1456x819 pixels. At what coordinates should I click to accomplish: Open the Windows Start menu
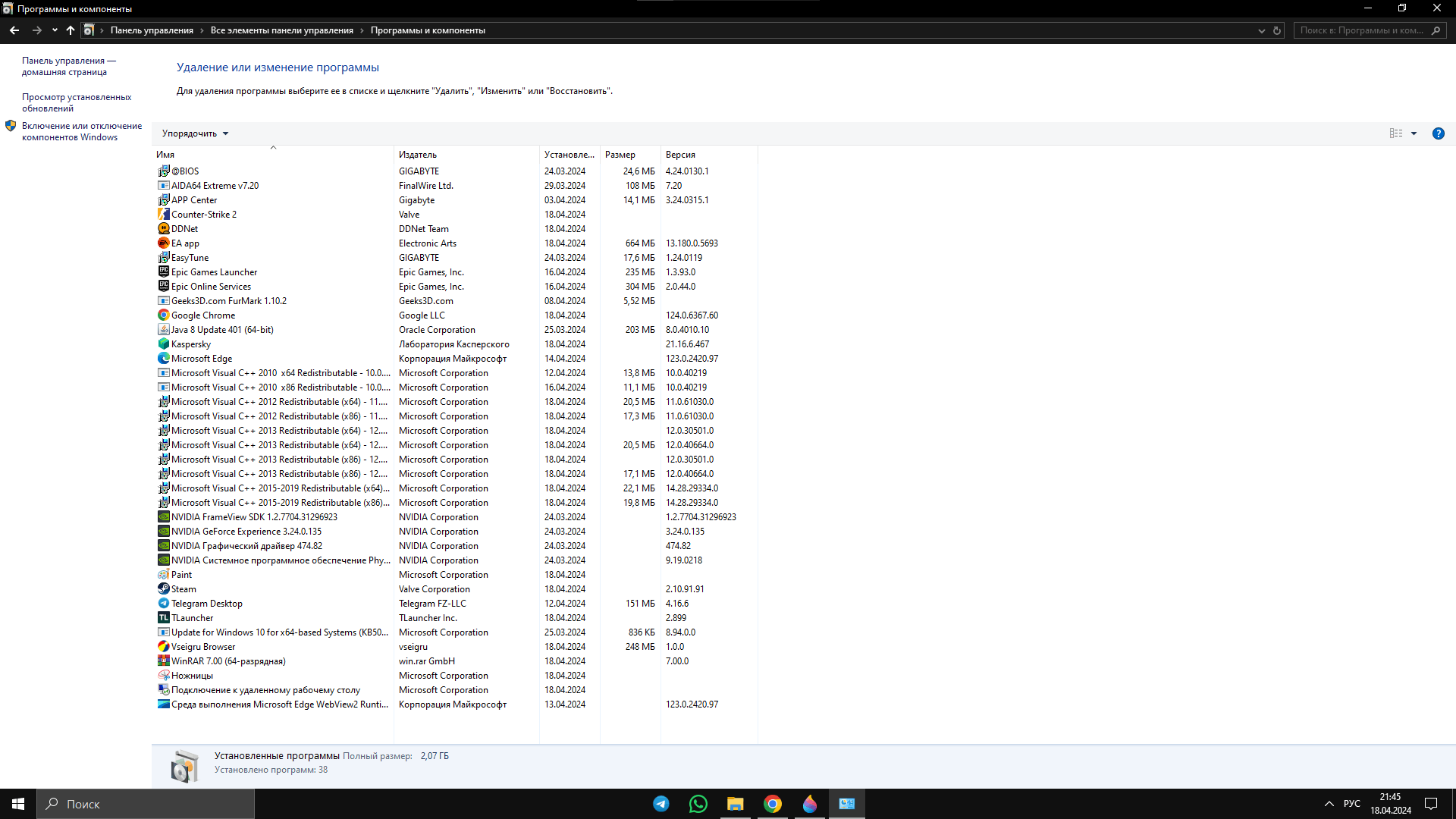pyautogui.click(x=18, y=804)
